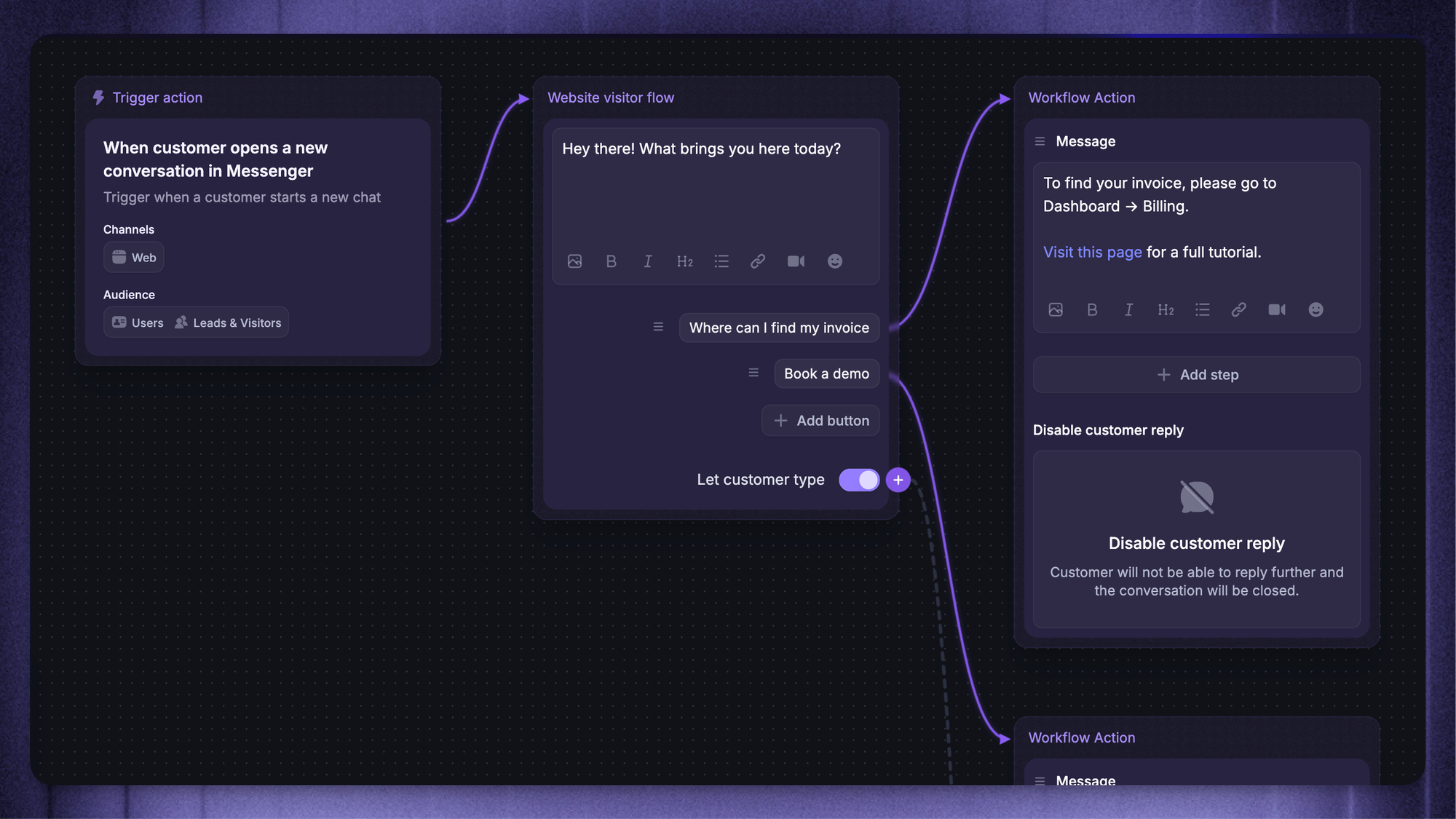
Task: Insert bullet list in Workflow Action message editor
Action: (x=1203, y=310)
